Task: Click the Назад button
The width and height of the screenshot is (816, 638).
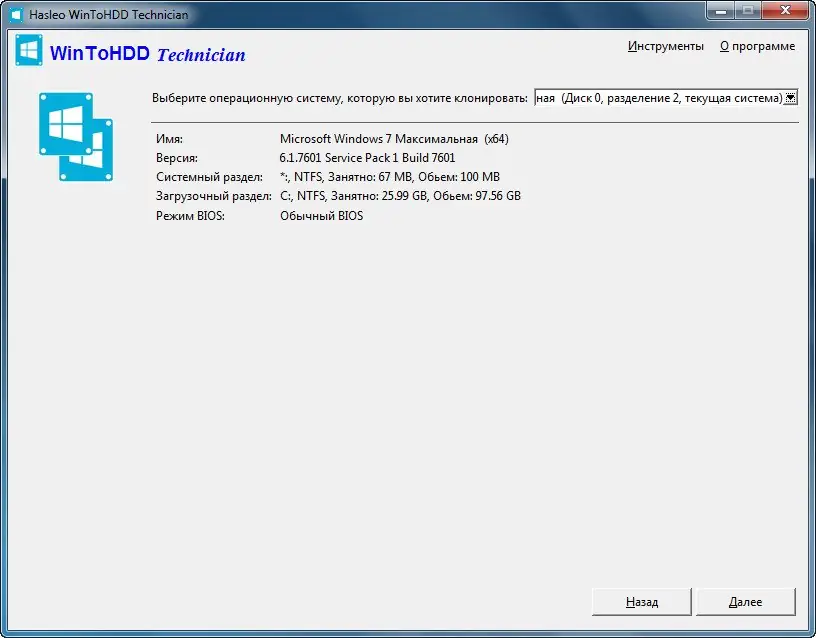Action: (642, 602)
